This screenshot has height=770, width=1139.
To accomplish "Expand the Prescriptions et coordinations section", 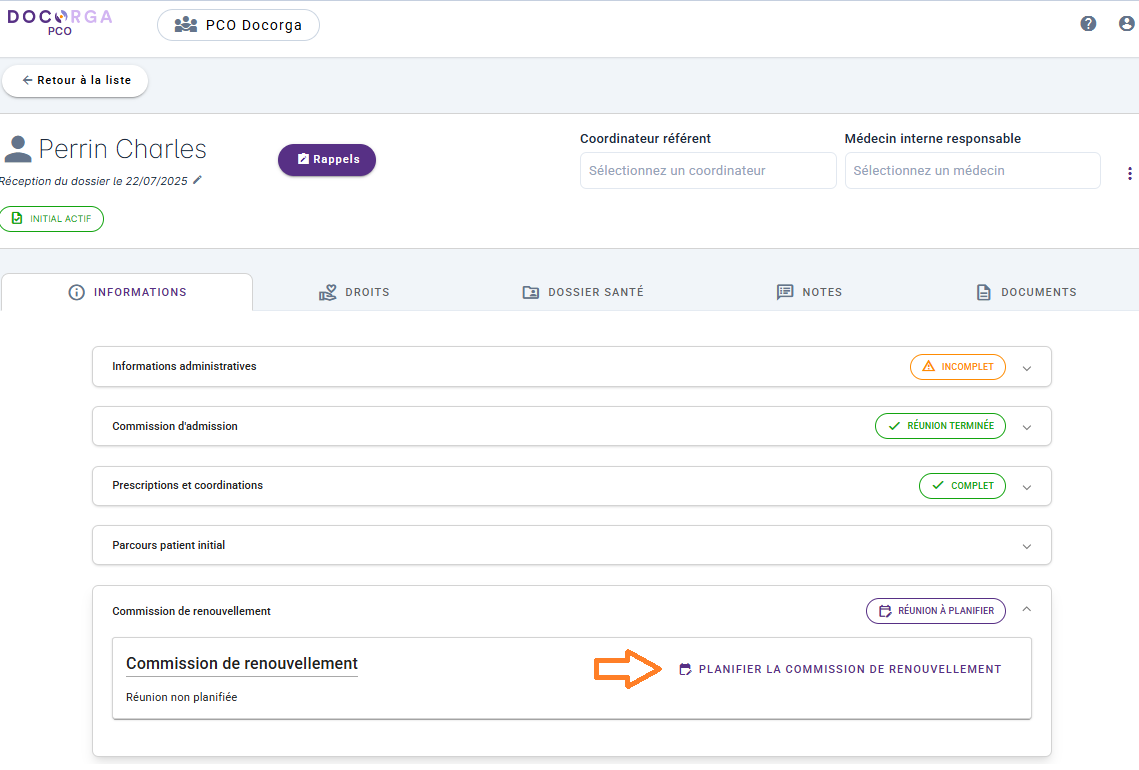I will coord(1026,487).
